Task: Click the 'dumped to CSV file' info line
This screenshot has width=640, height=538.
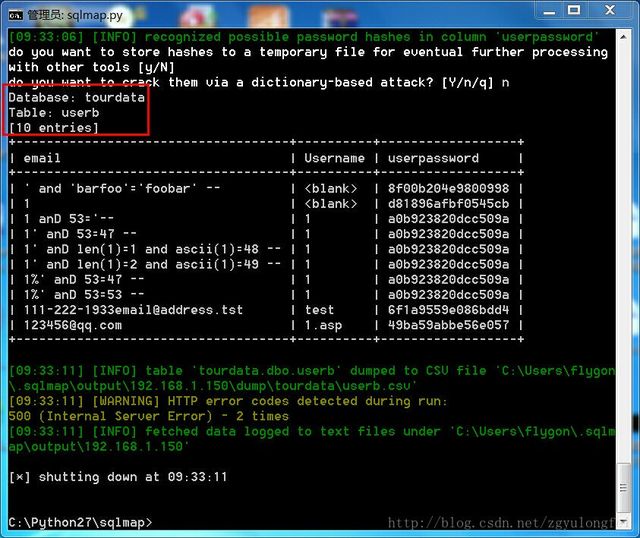Action: [x=312, y=378]
